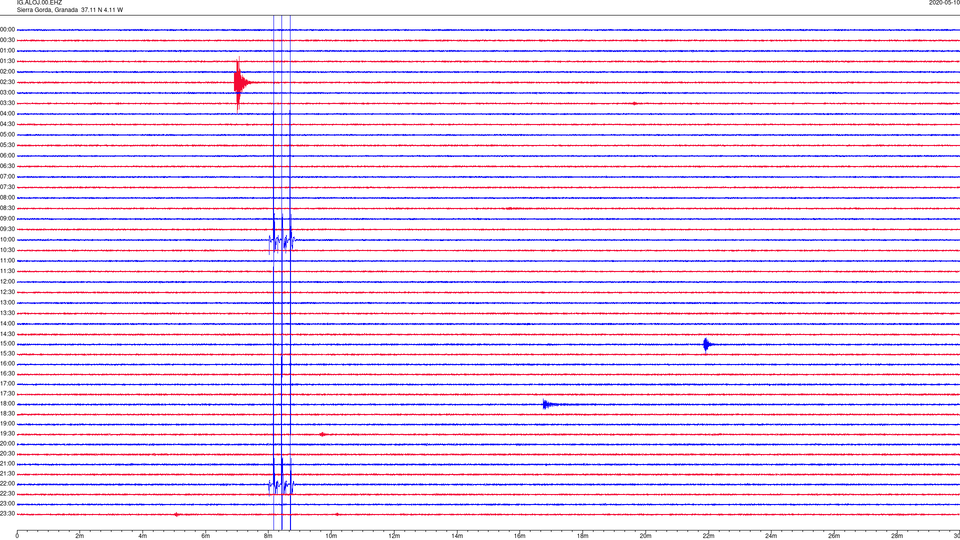Click the 08:00 time label
The width and height of the screenshot is (960, 540).
point(8,198)
